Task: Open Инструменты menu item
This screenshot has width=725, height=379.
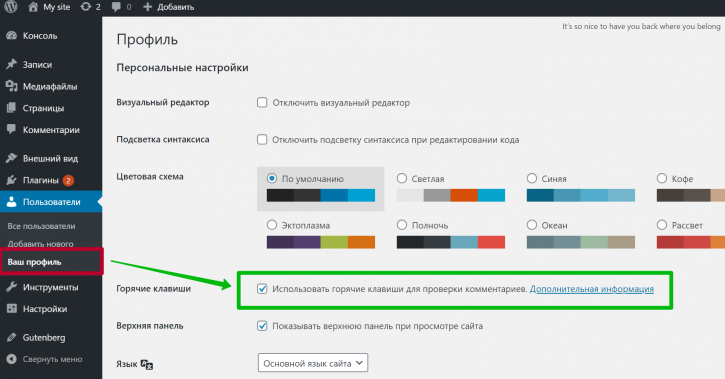Action: [x=51, y=287]
